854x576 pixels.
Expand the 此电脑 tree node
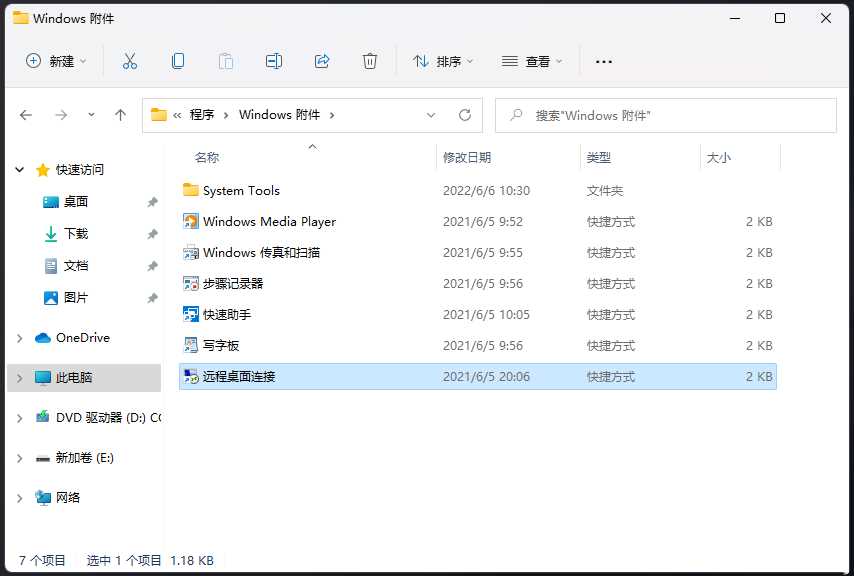tap(20, 378)
